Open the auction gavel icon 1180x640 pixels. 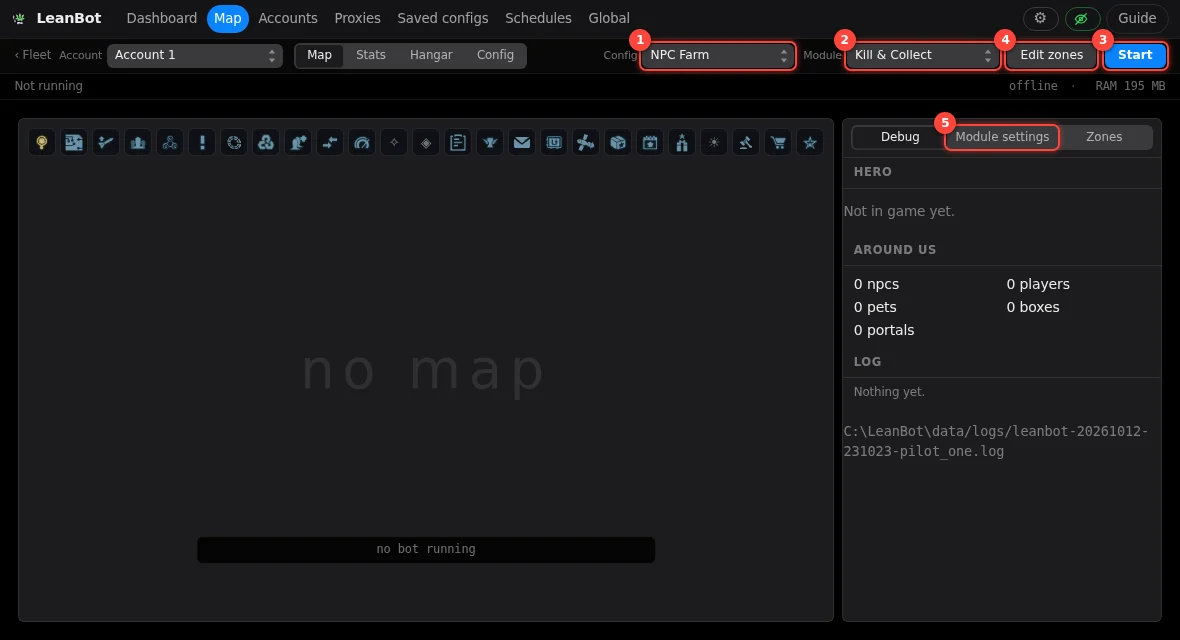746,142
